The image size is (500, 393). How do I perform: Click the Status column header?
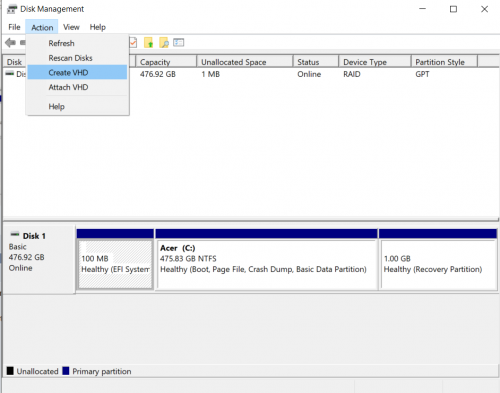point(316,62)
